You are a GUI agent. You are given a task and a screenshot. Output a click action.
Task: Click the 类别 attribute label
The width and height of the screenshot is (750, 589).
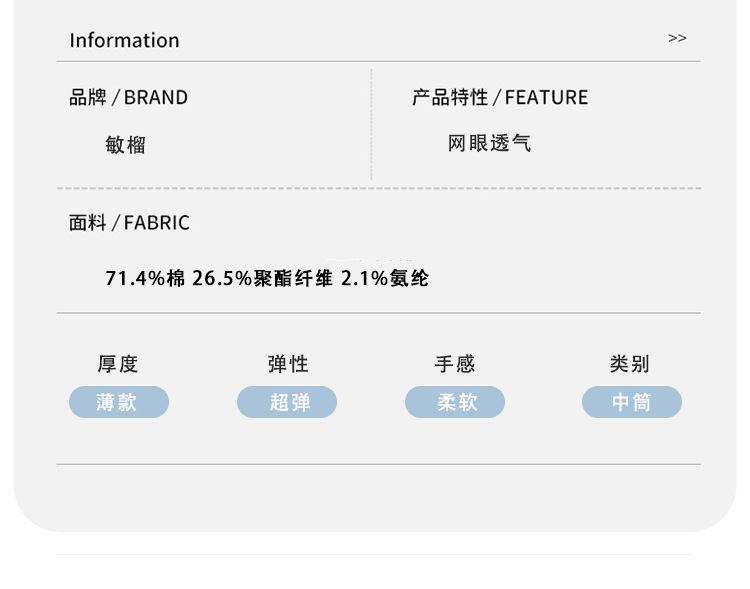630,365
